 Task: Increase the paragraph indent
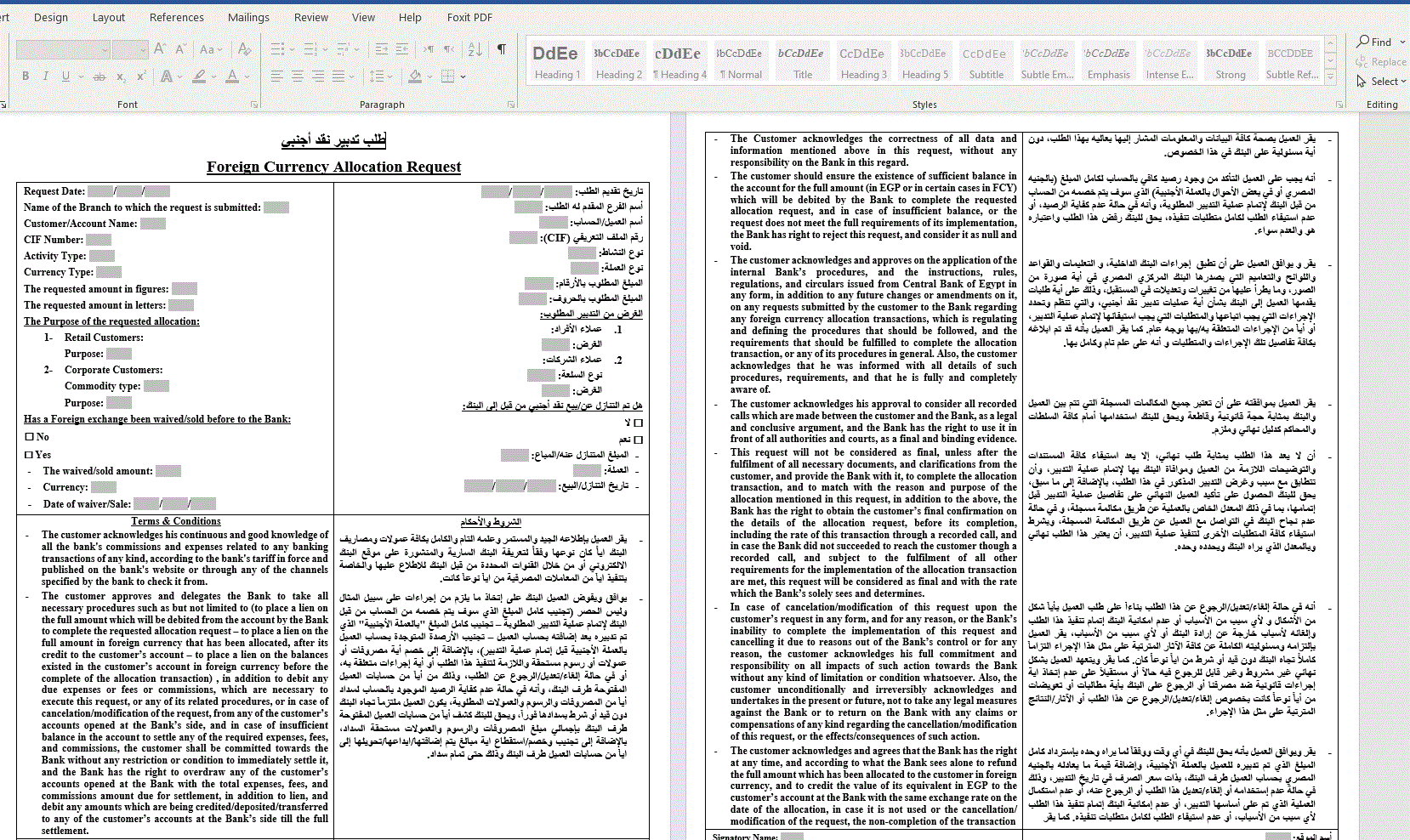(402, 50)
